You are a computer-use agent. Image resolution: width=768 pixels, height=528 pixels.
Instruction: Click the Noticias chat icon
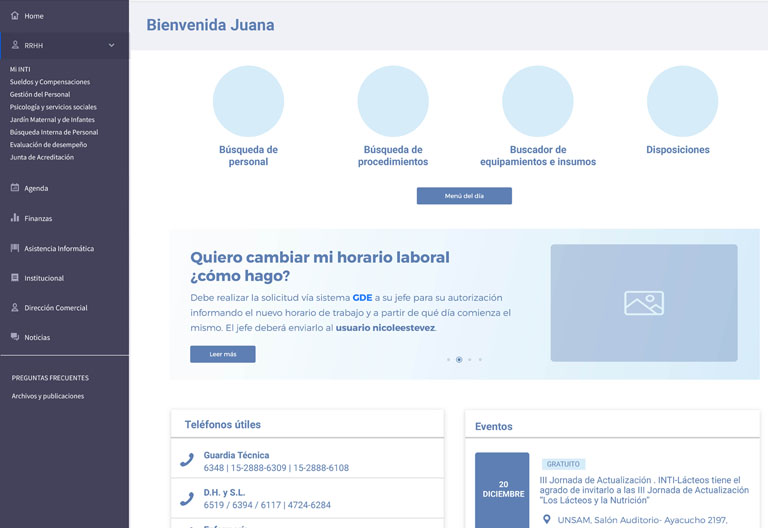[x=15, y=338]
